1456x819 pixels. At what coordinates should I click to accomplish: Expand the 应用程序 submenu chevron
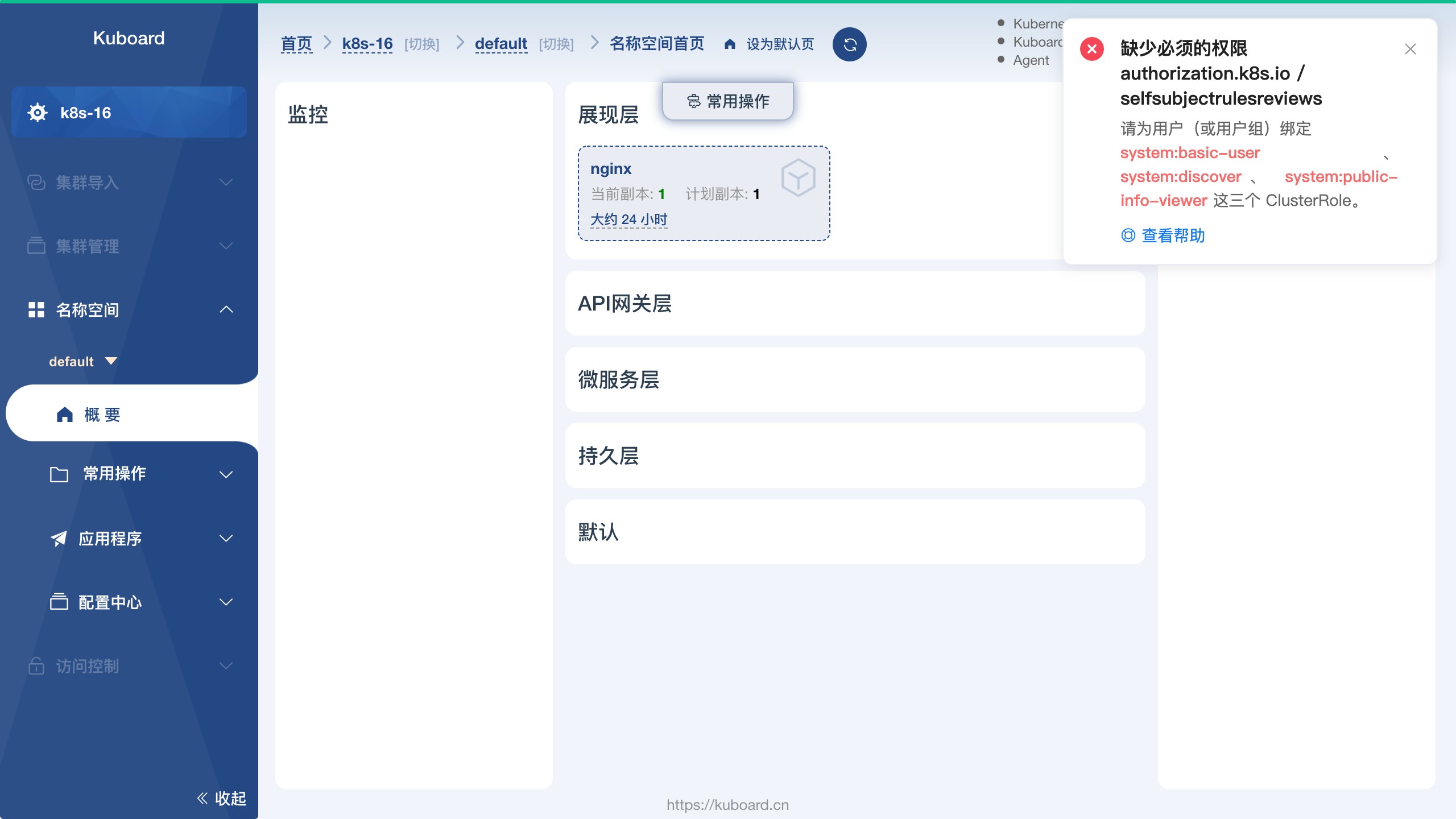[x=226, y=538]
